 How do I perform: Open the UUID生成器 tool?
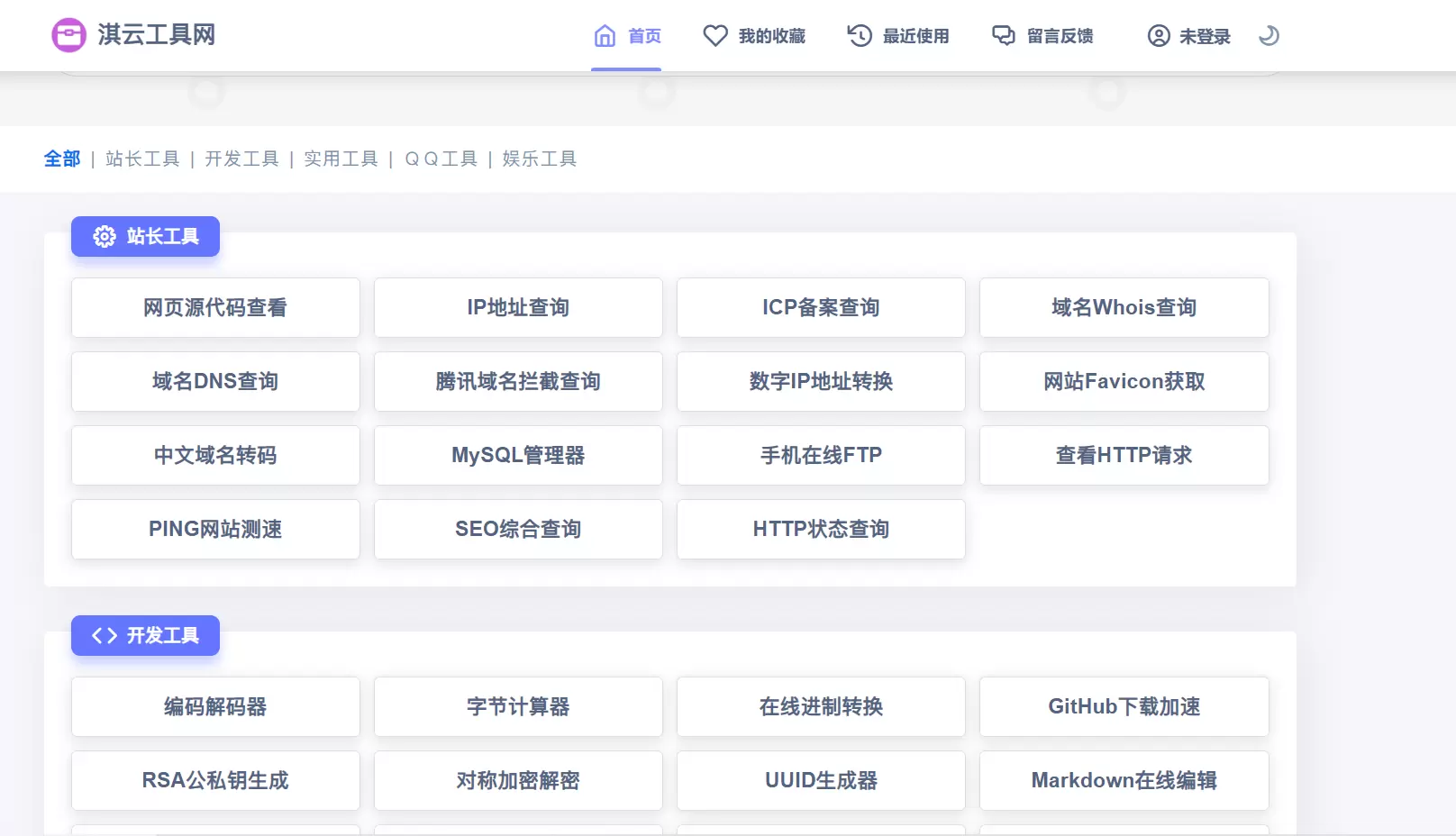(821, 780)
